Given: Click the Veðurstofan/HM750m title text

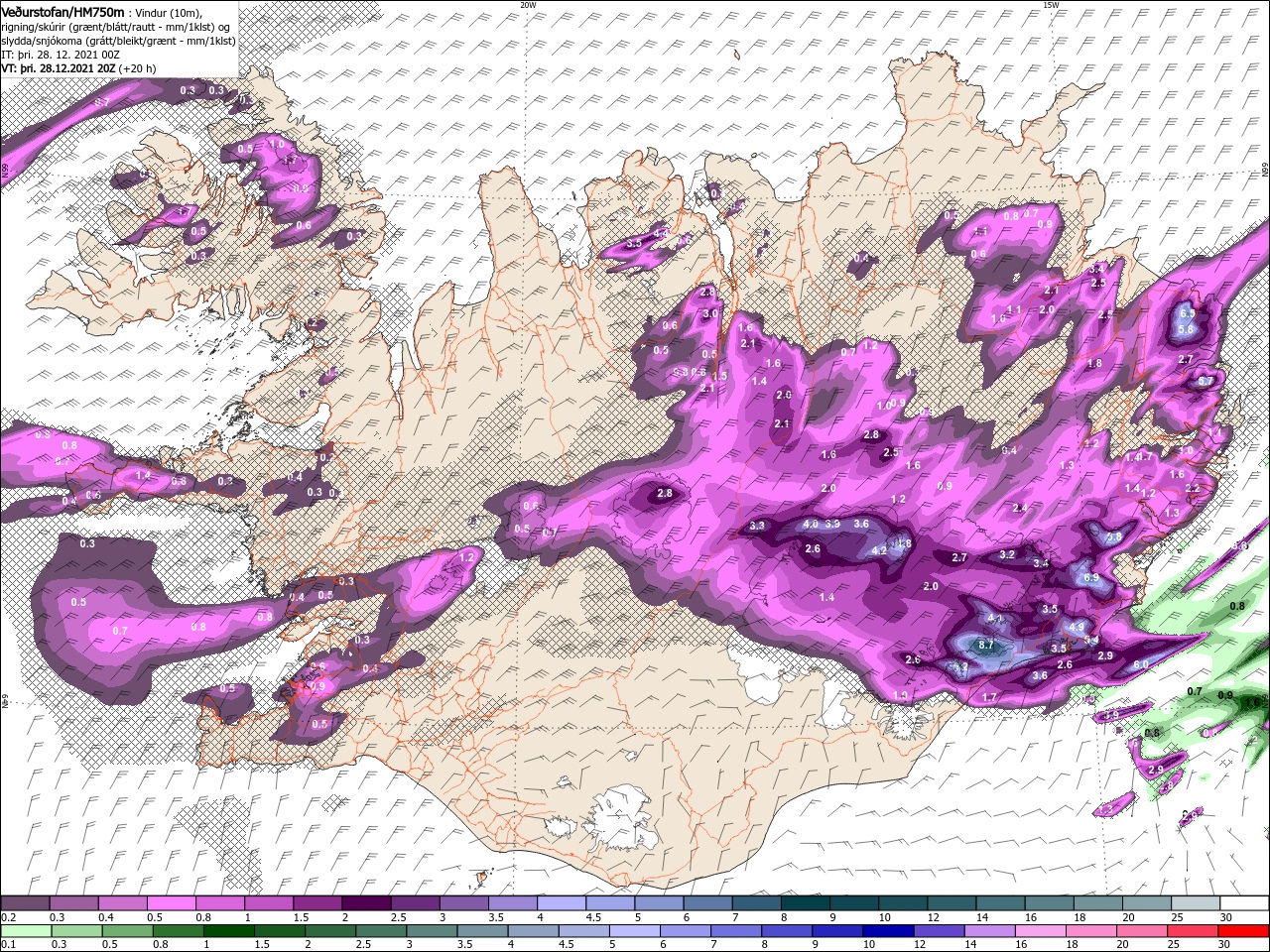Looking at the screenshot, I should tap(63, 11).
